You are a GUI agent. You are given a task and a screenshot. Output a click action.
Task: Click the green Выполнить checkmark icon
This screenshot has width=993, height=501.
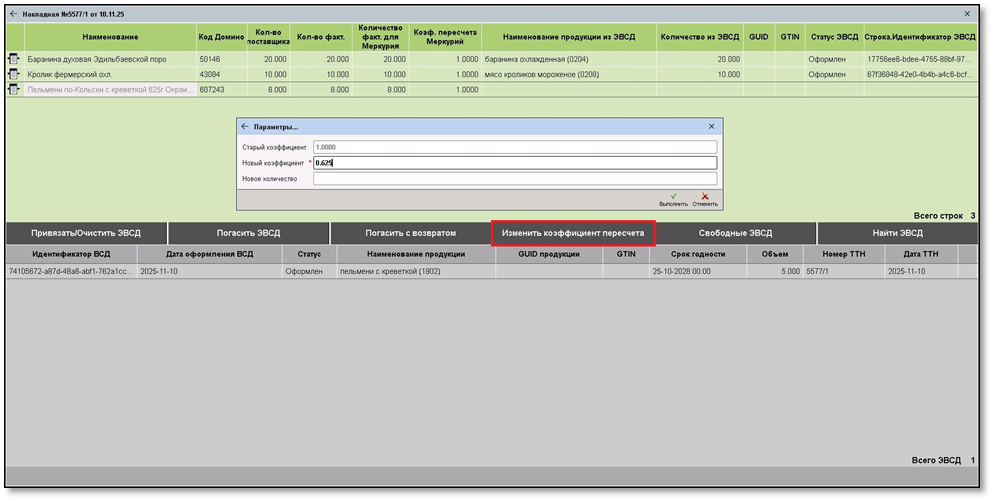tap(673, 197)
